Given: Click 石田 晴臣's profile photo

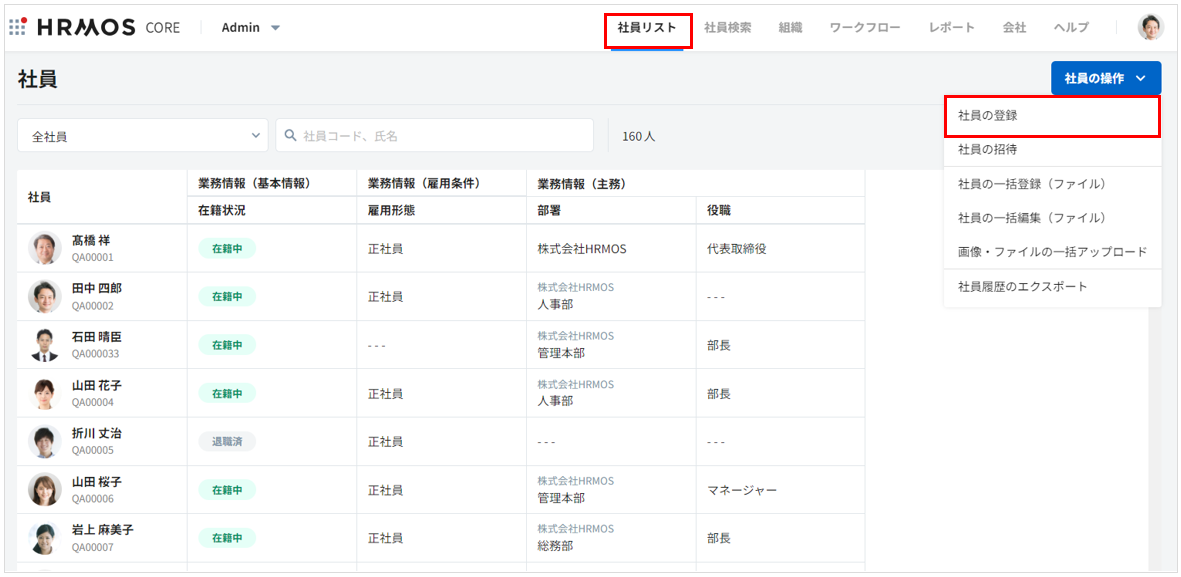Looking at the screenshot, I should [45, 345].
